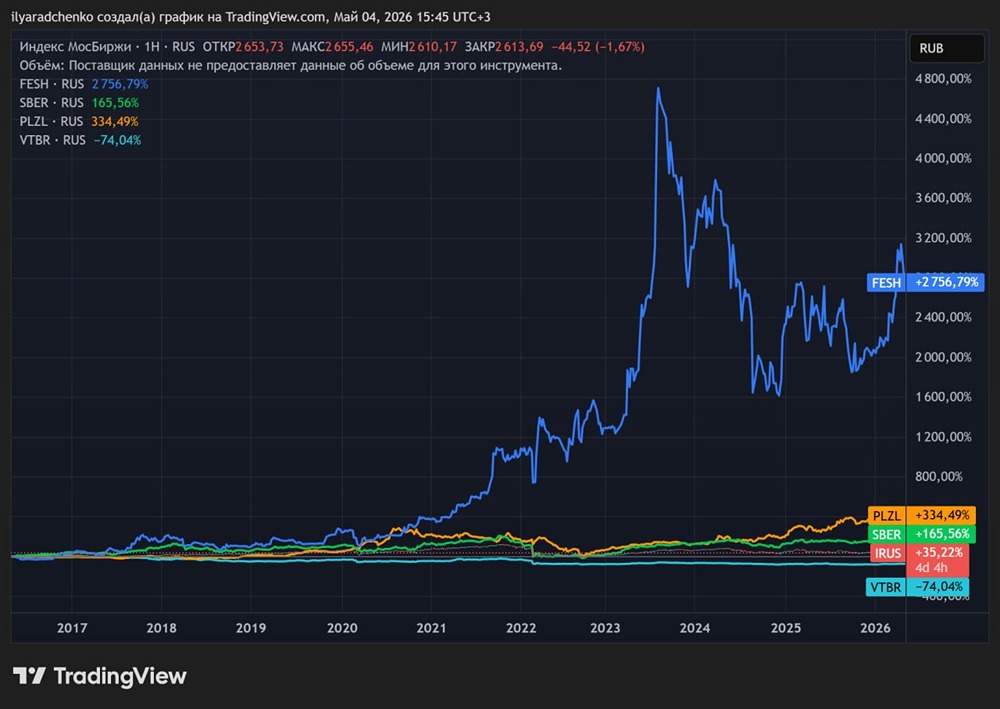Image resolution: width=1000 pixels, height=709 pixels.
Task: Click the red IRUS price label
Action: pos(888,553)
